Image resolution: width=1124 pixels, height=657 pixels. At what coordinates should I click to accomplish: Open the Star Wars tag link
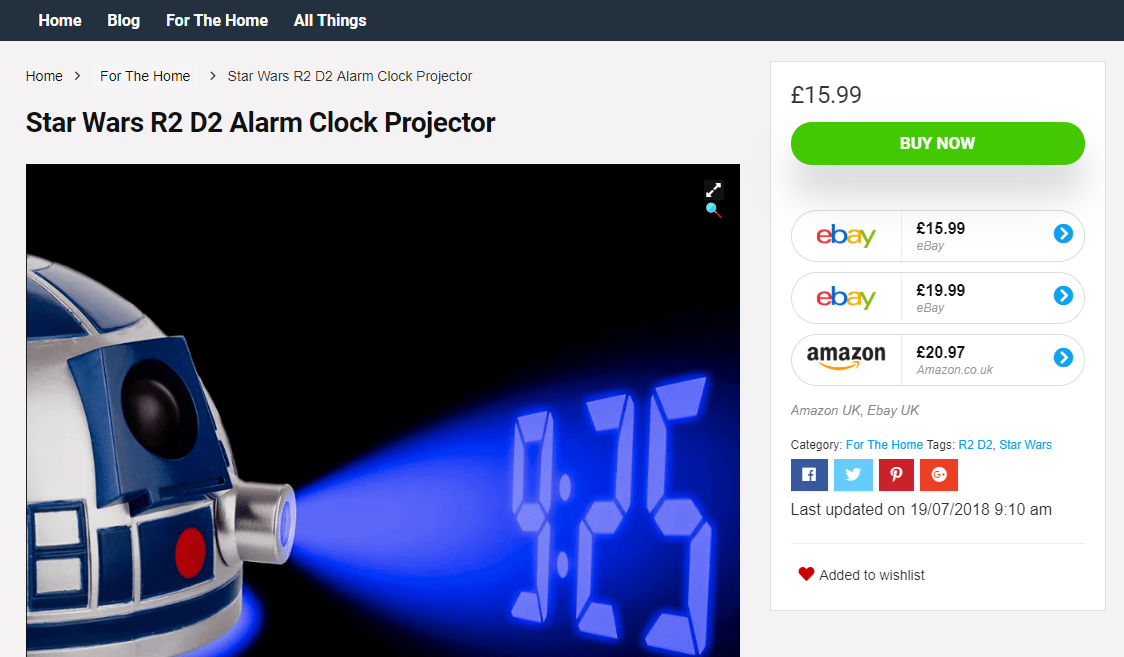1025,444
